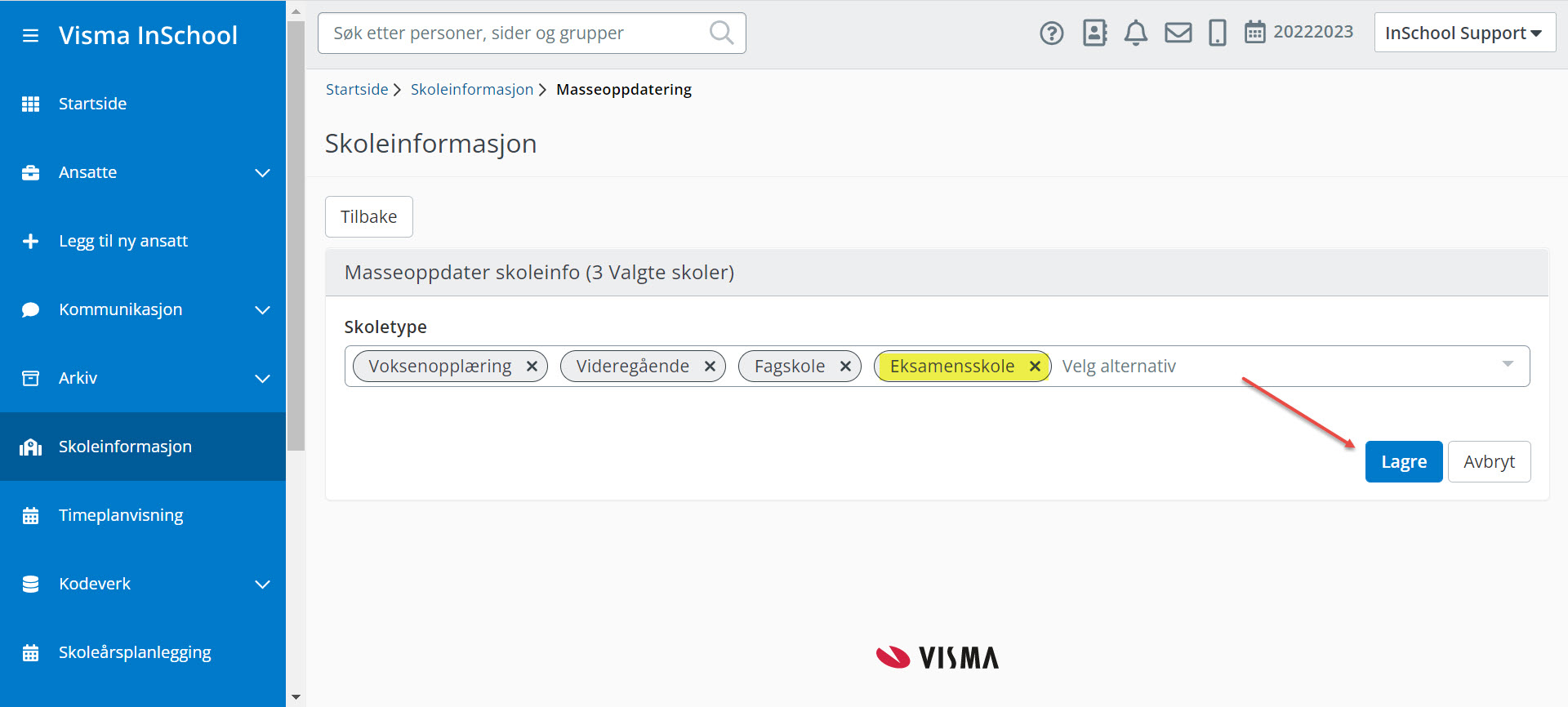Open the hamburger menu icon

click(x=30, y=36)
